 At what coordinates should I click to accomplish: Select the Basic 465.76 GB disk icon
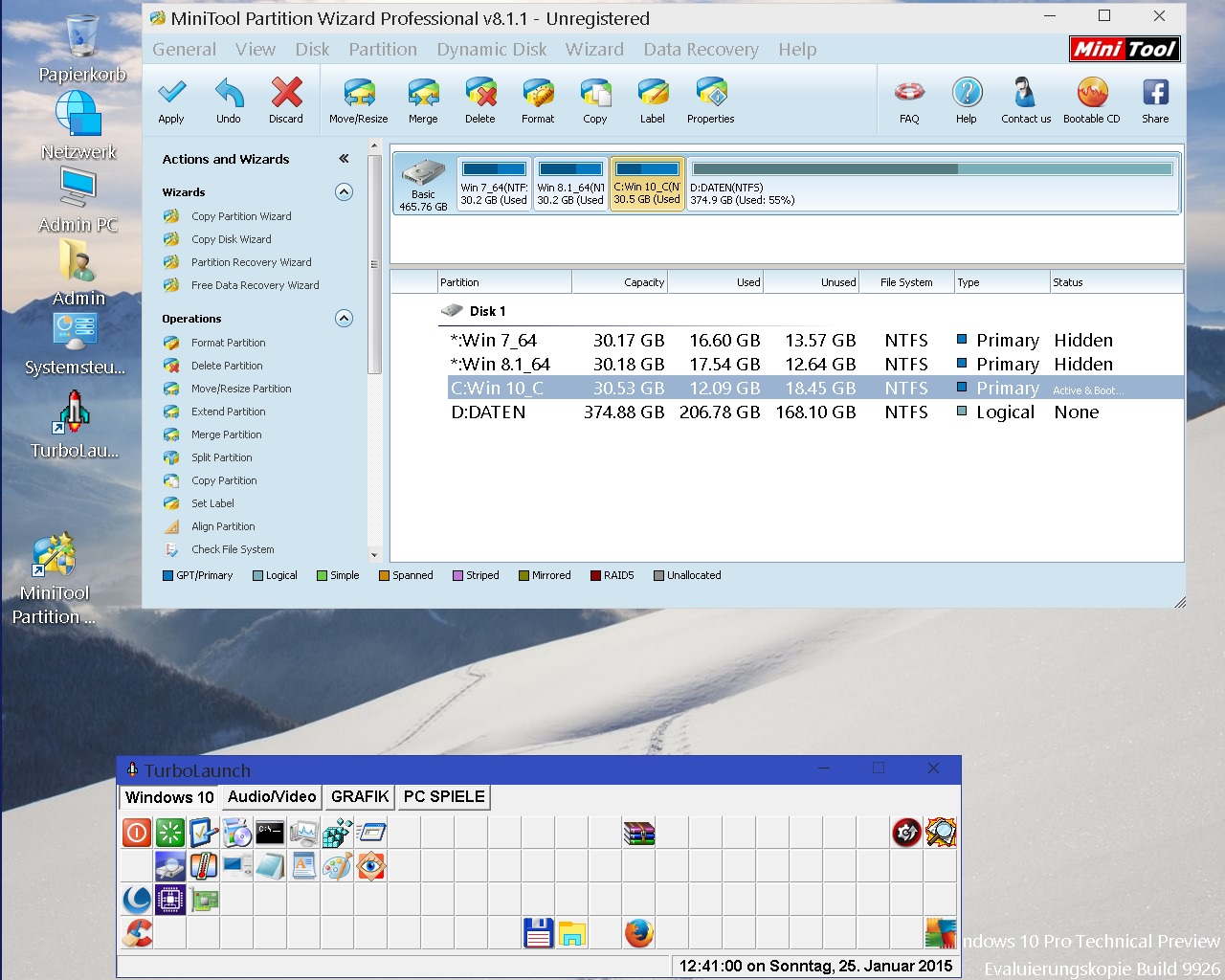(x=423, y=185)
